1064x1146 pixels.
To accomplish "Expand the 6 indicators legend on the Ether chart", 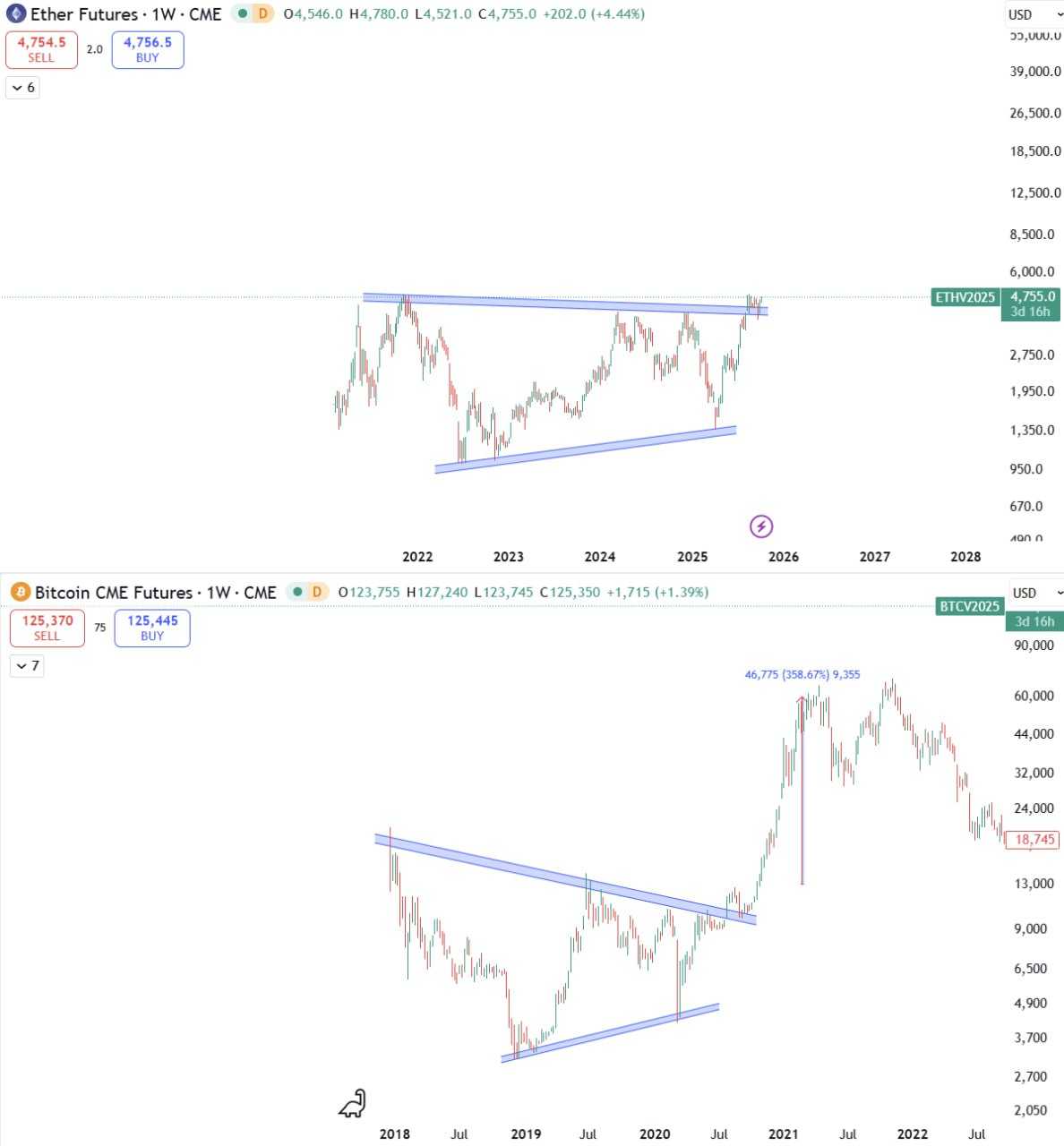I will pyautogui.click(x=23, y=88).
